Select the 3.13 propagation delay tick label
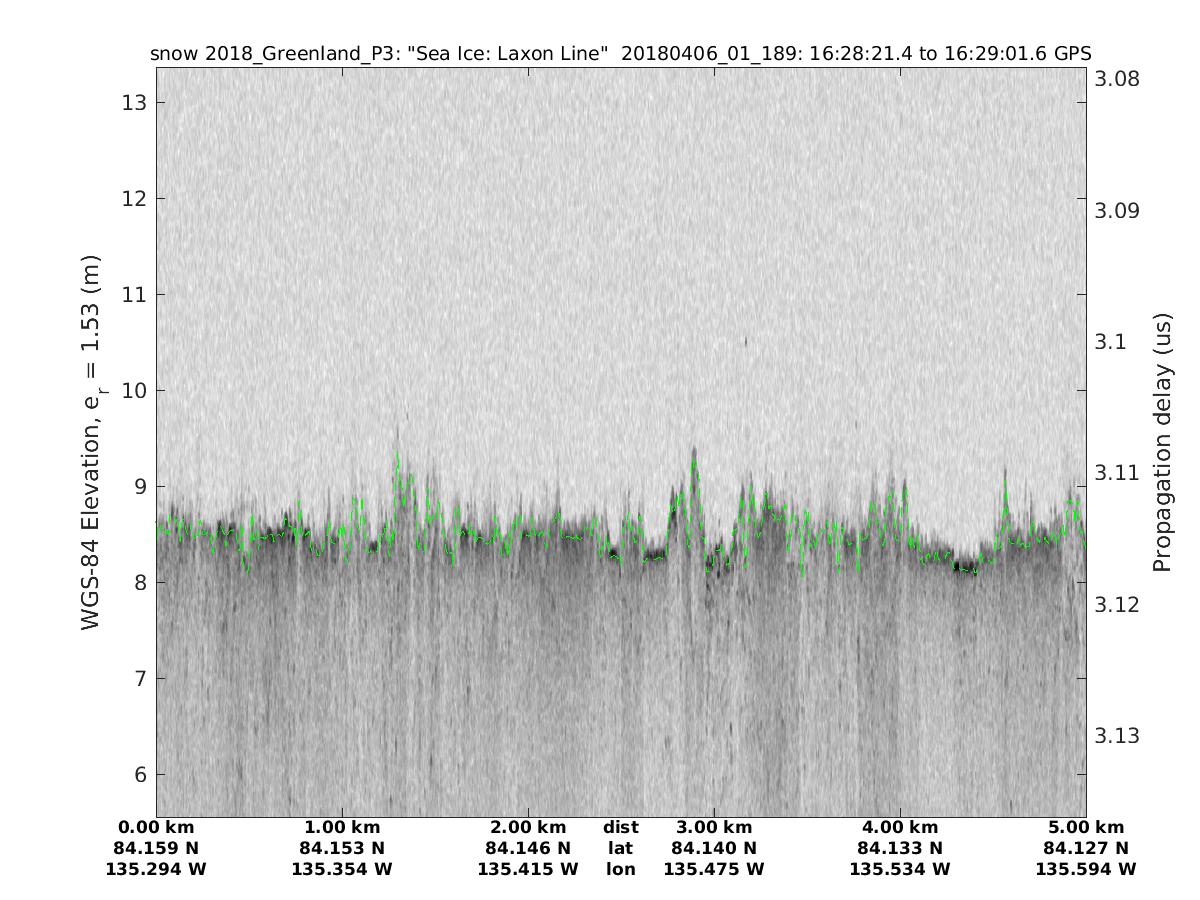 tap(1114, 736)
